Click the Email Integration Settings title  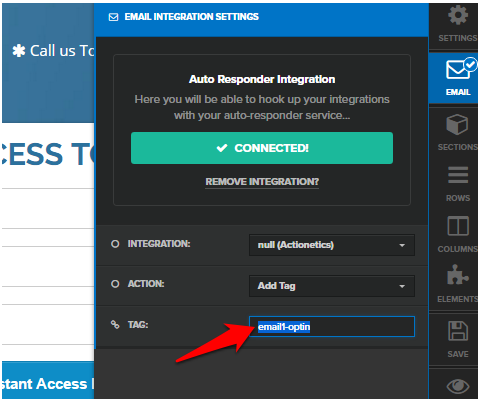click(x=192, y=17)
